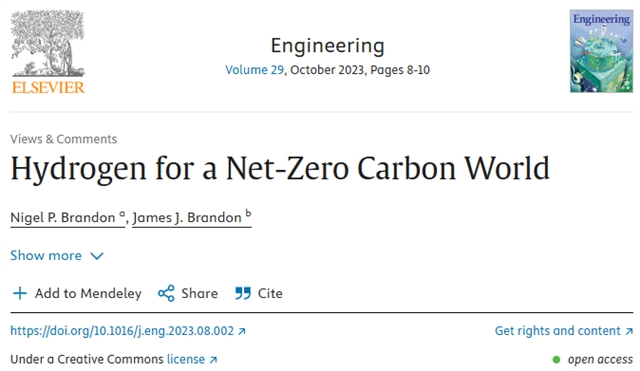Open the Share option
This screenshot has width=640, height=371.
(x=188, y=293)
